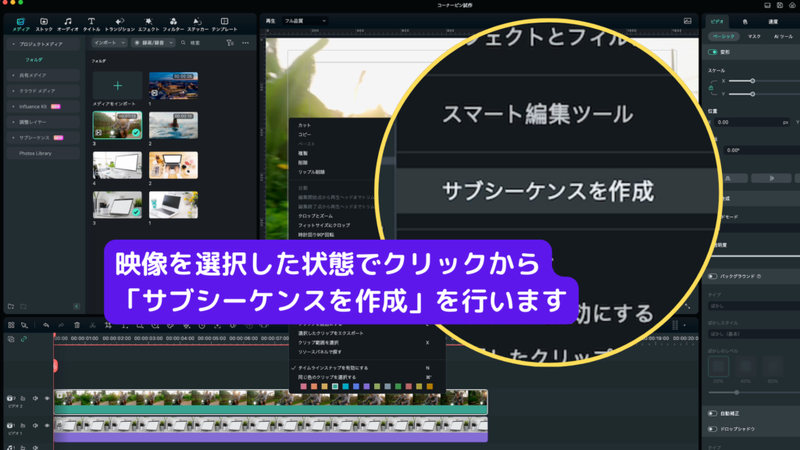The height and width of the screenshot is (450, 800).
Task: Click the メディアをインポート plus tile
Action: click(x=117, y=85)
